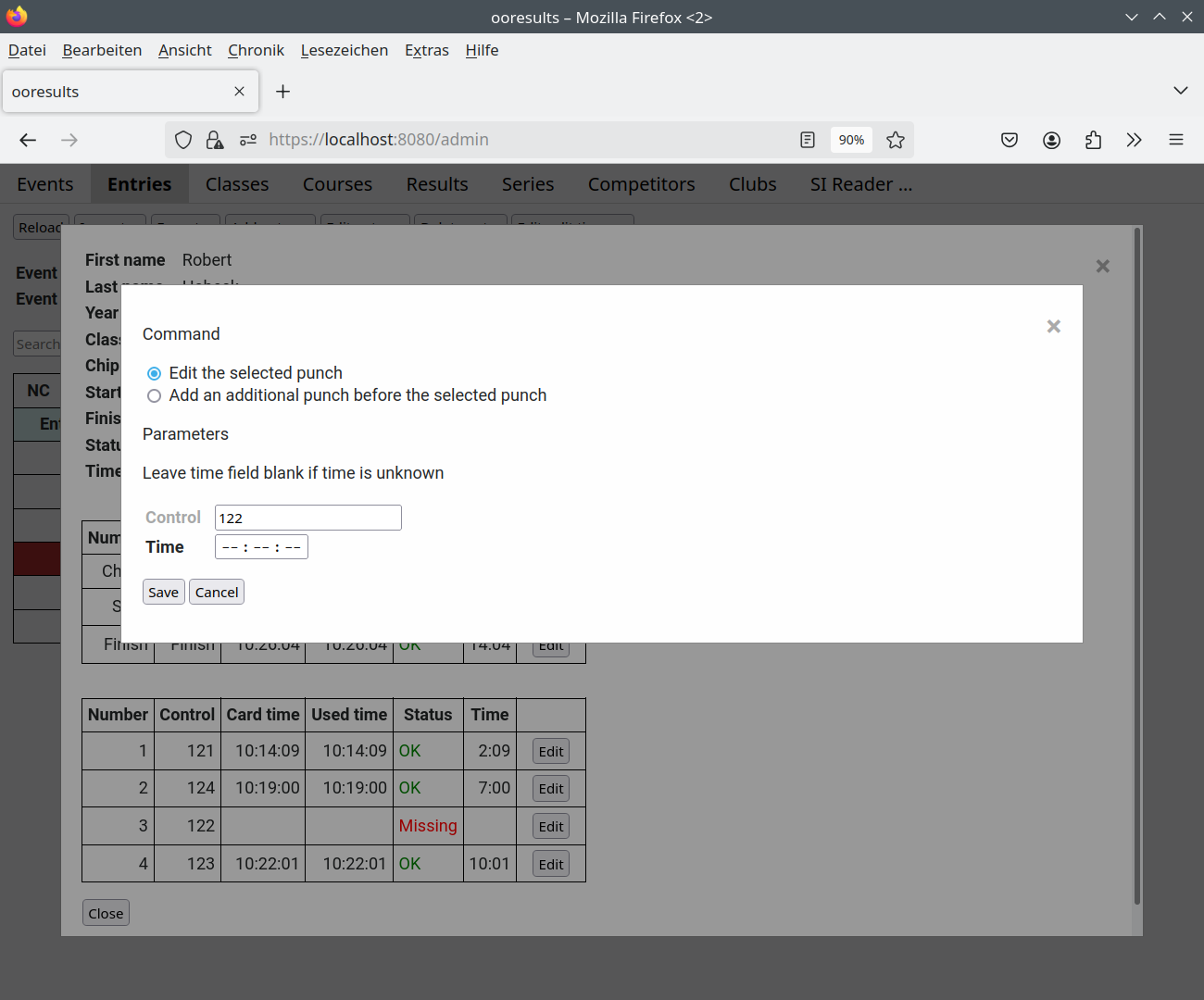Click the Firefox logo in title bar

17,16
